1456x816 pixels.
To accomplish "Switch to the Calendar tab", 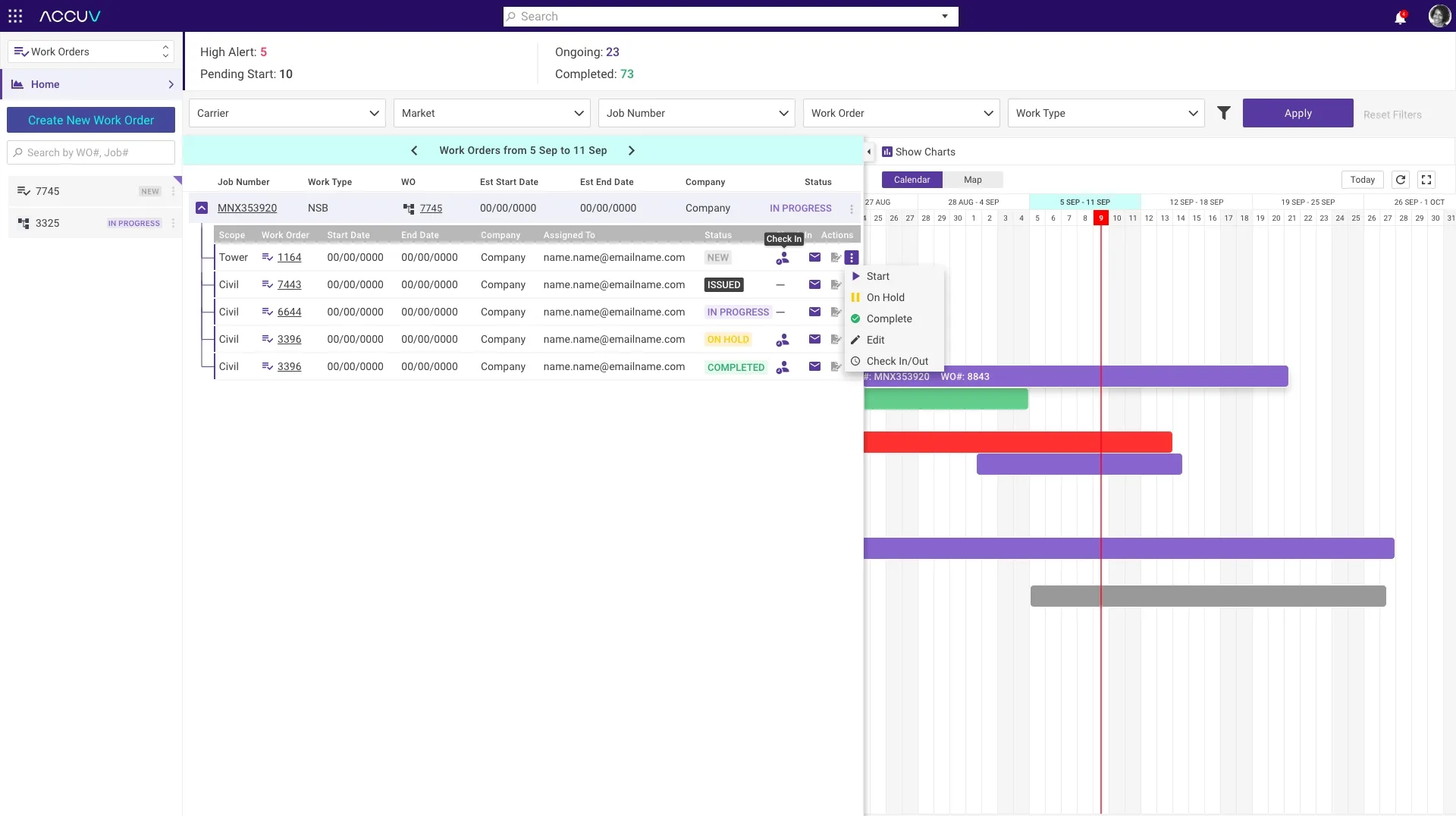I will (x=912, y=180).
